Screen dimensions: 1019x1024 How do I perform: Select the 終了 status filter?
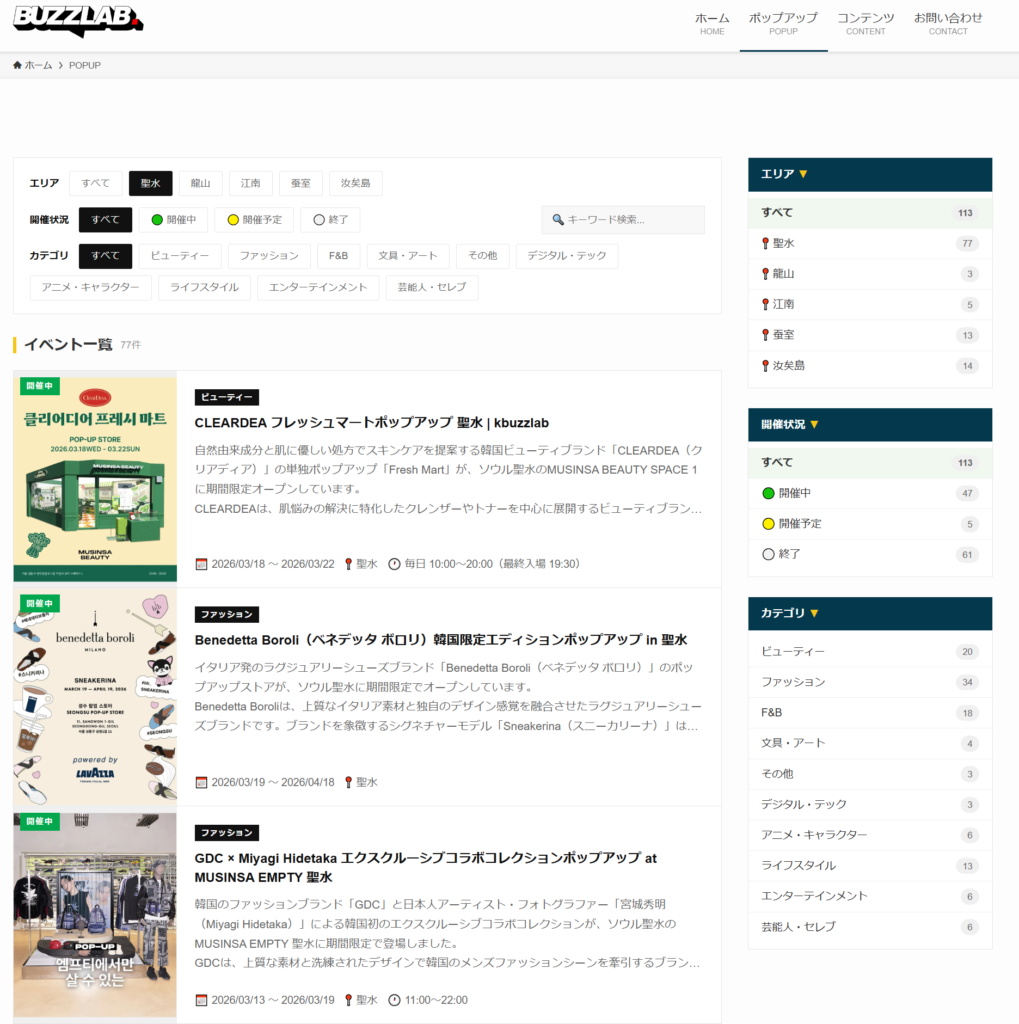coord(330,219)
